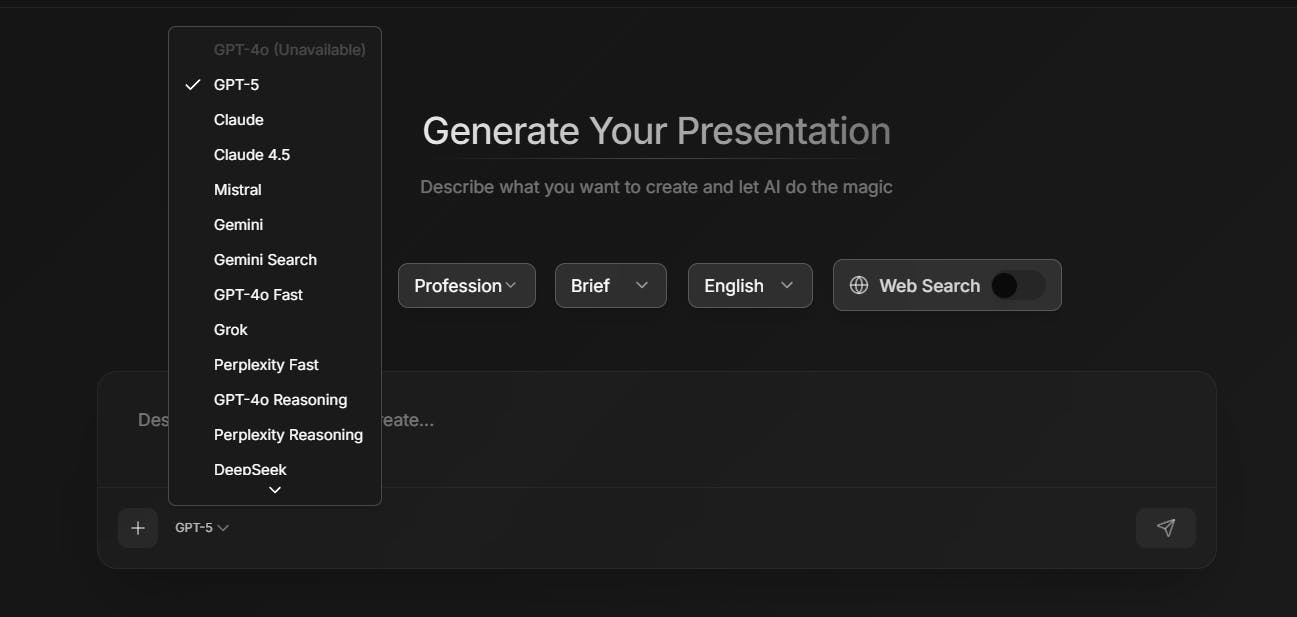
Task: Select Perplexity Reasoning model
Action: pyautogui.click(x=275, y=435)
